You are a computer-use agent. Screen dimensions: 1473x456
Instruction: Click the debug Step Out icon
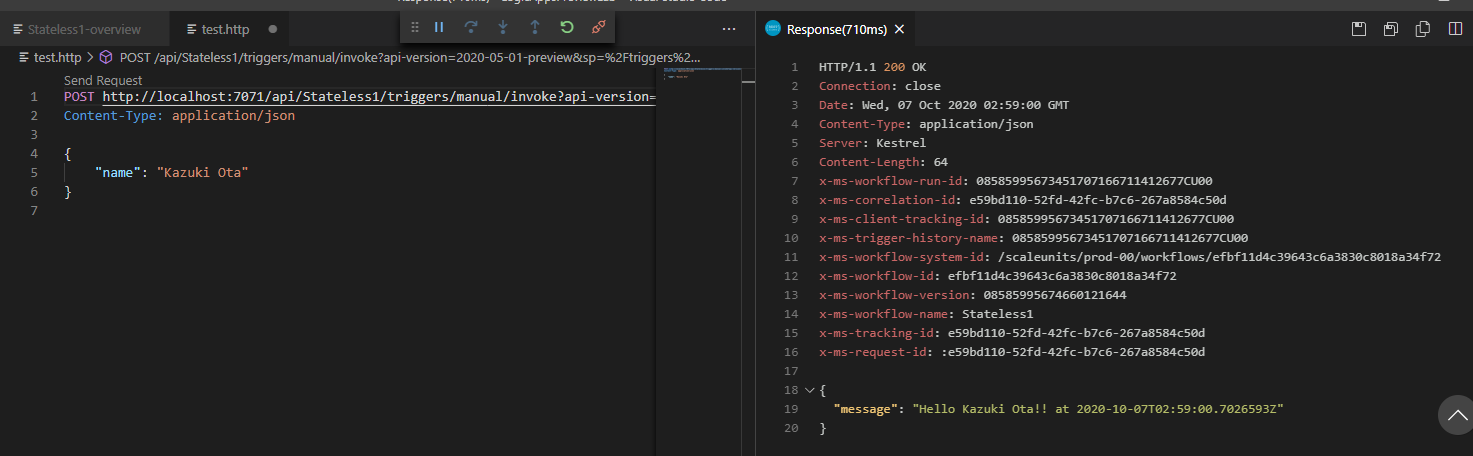[x=535, y=27]
